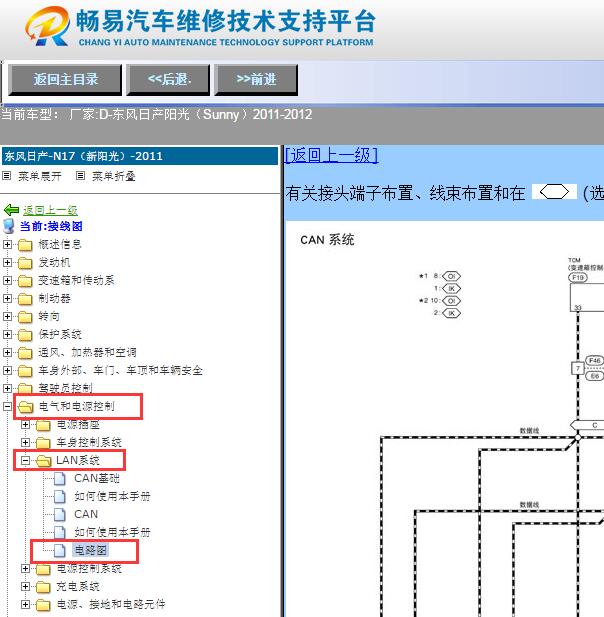
Task: Click the CAN 系统 diagram title
Action: coord(327,240)
